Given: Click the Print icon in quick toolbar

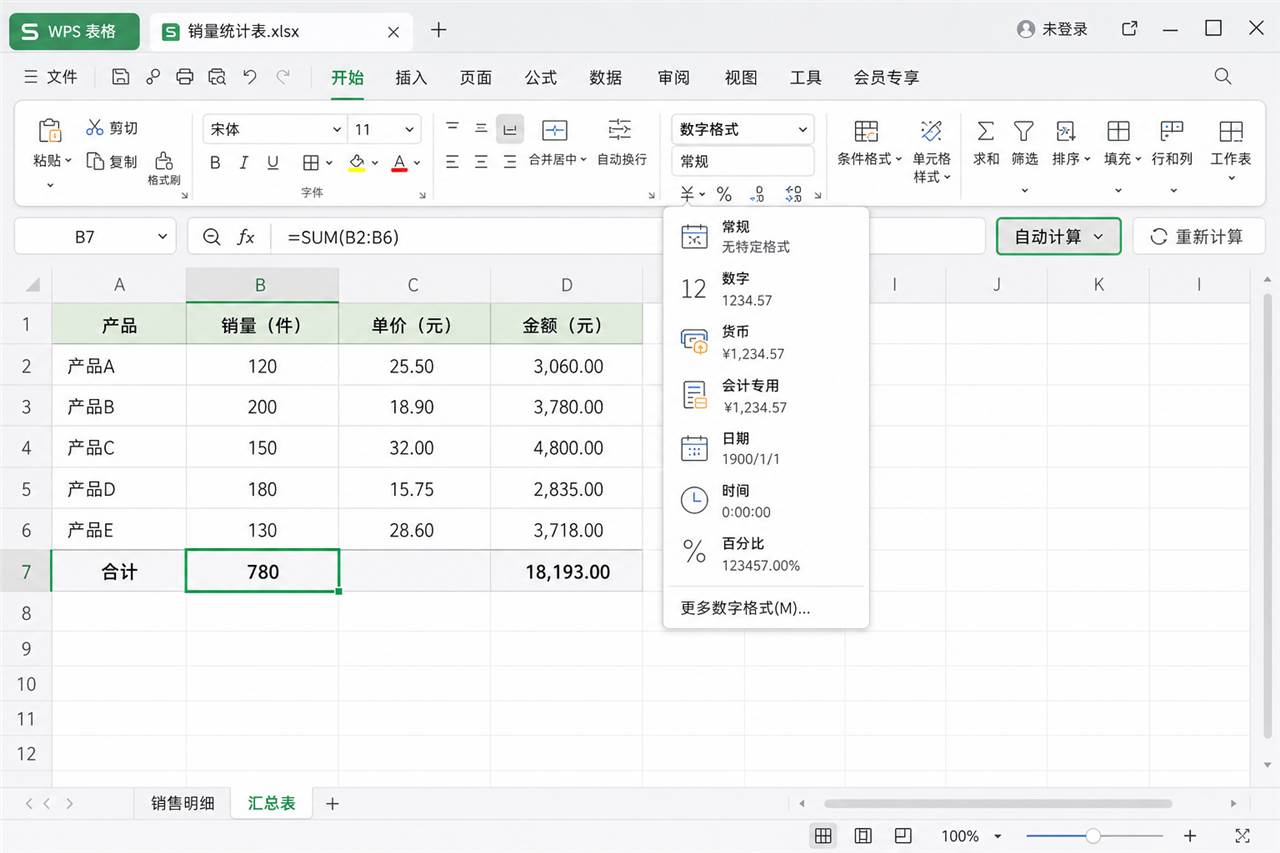Looking at the screenshot, I should coord(184,77).
